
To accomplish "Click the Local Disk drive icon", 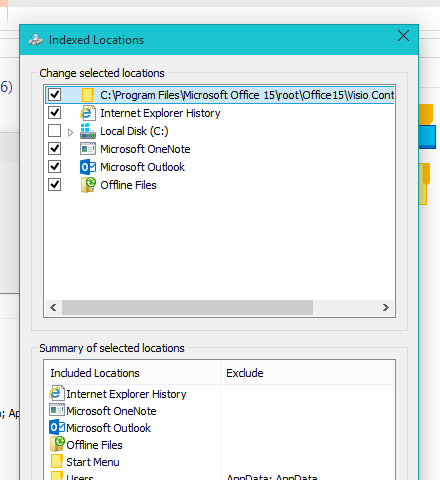I will tap(88, 131).
